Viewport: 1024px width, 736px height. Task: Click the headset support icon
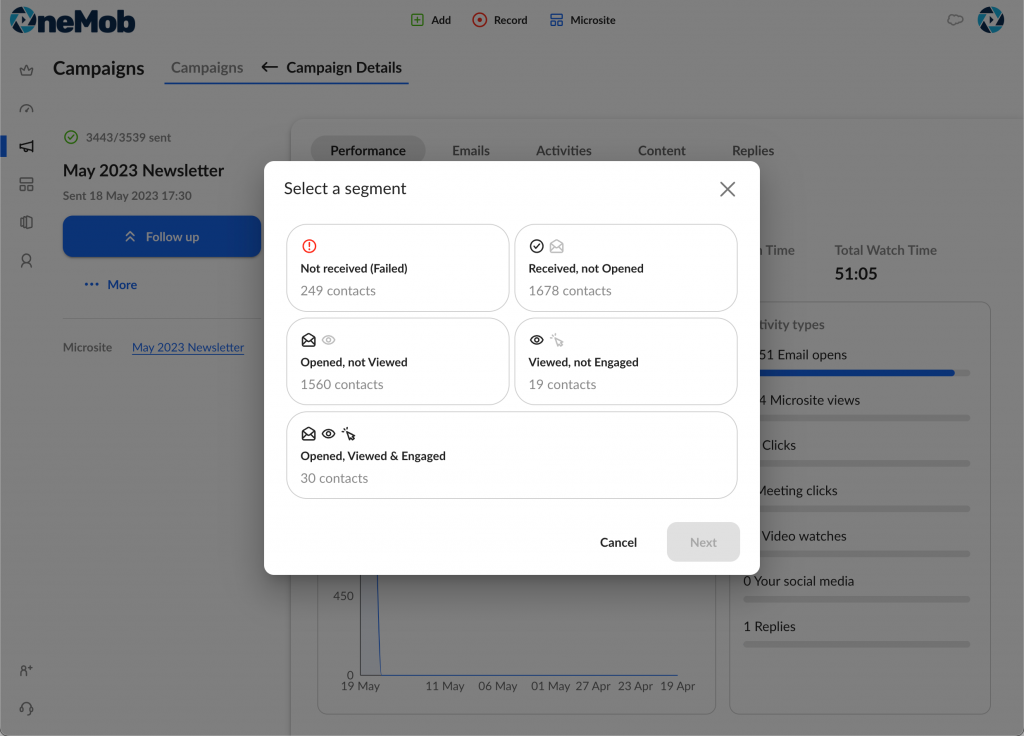click(x=27, y=708)
